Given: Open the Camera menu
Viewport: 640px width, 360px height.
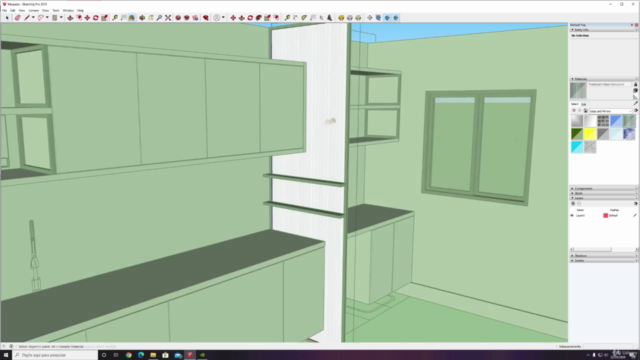Looking at the screenshot, I should coord(33,10).
